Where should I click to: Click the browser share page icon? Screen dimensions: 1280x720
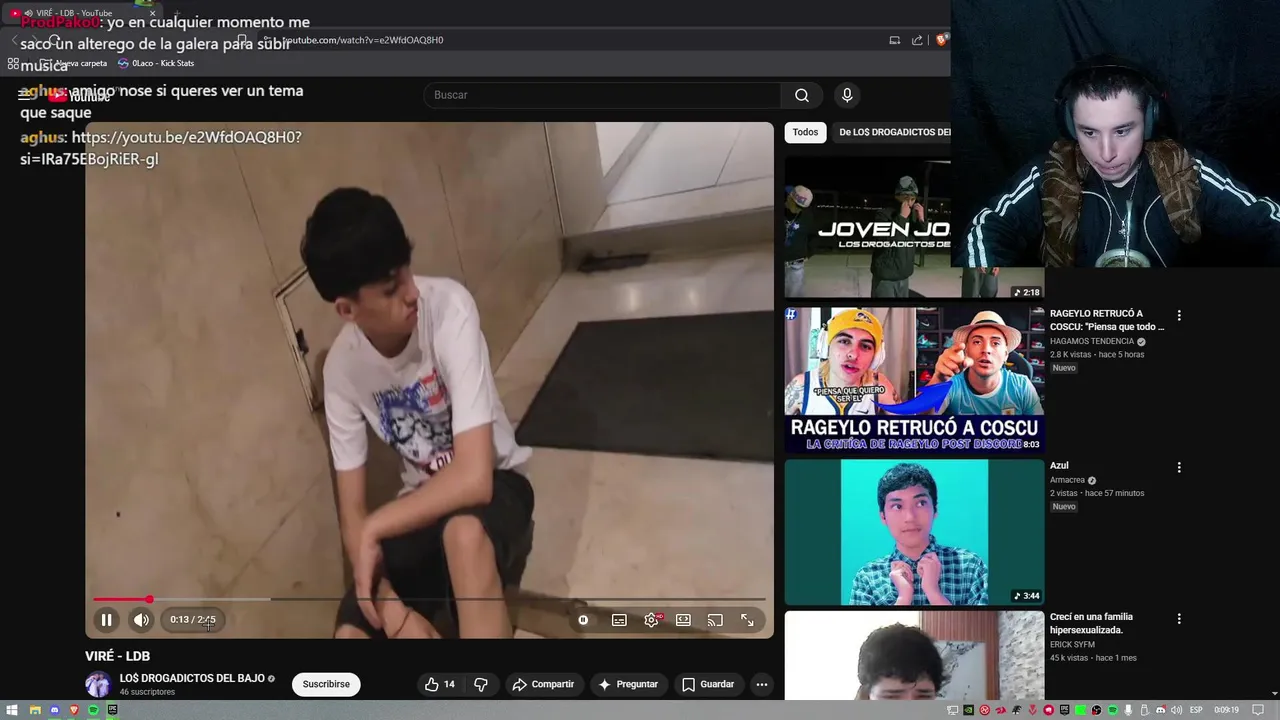pos(917,40)
